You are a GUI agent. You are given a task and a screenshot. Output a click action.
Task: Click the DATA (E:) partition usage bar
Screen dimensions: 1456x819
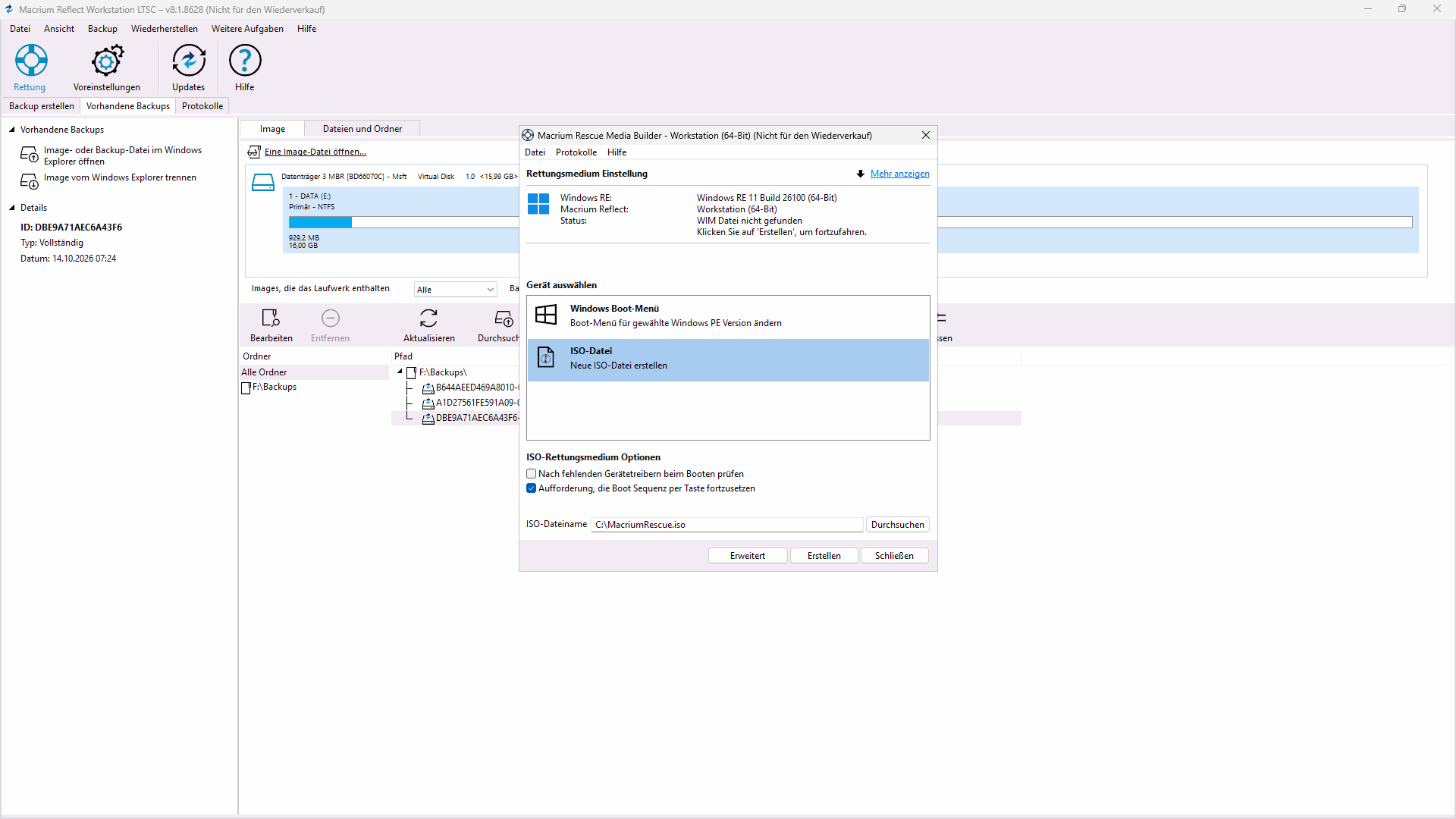coord(850,222)
